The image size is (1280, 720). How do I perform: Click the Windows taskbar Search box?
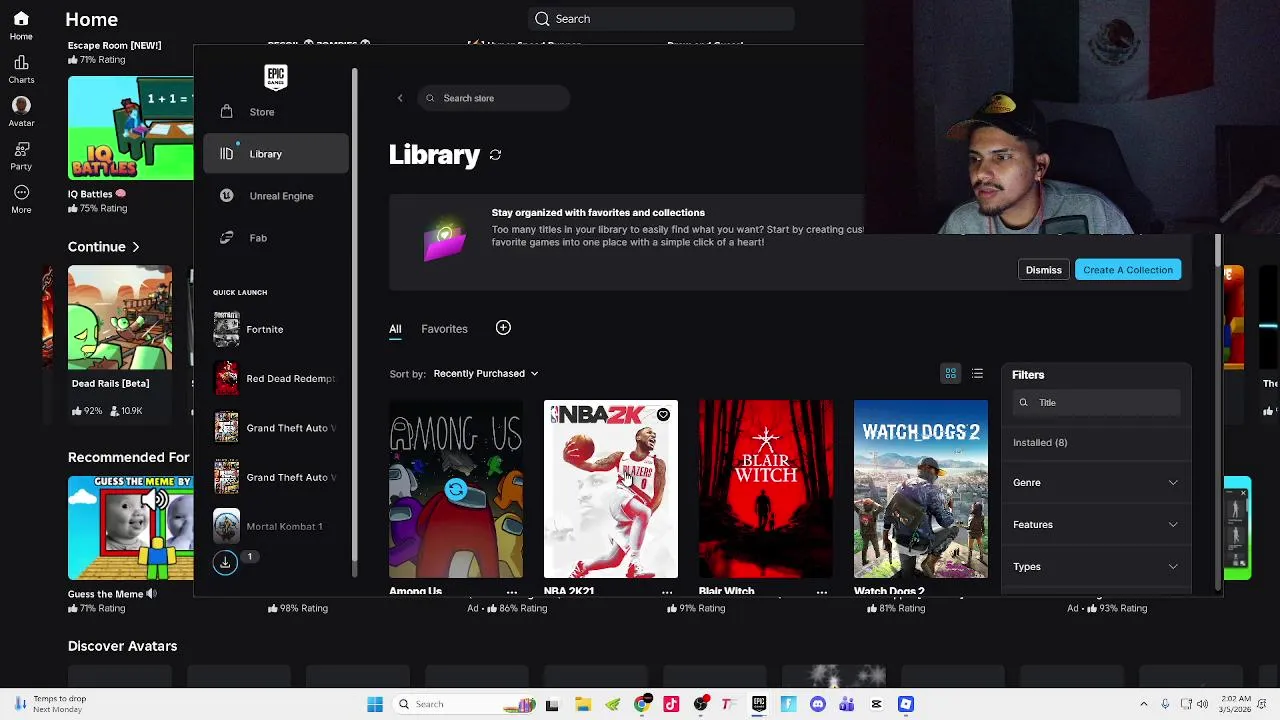(x=465, y=704)
